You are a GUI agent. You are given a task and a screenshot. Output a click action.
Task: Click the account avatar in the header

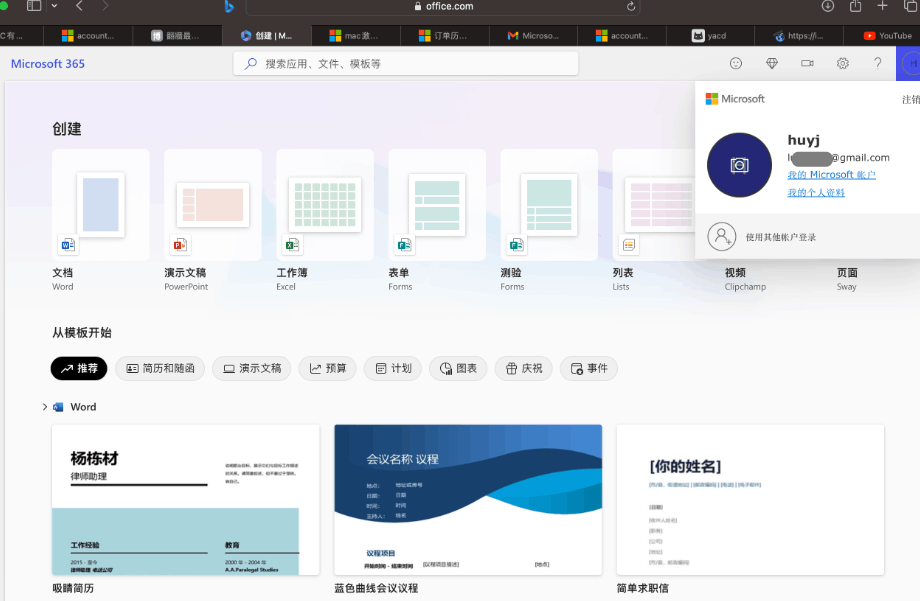tap(911, 63)
